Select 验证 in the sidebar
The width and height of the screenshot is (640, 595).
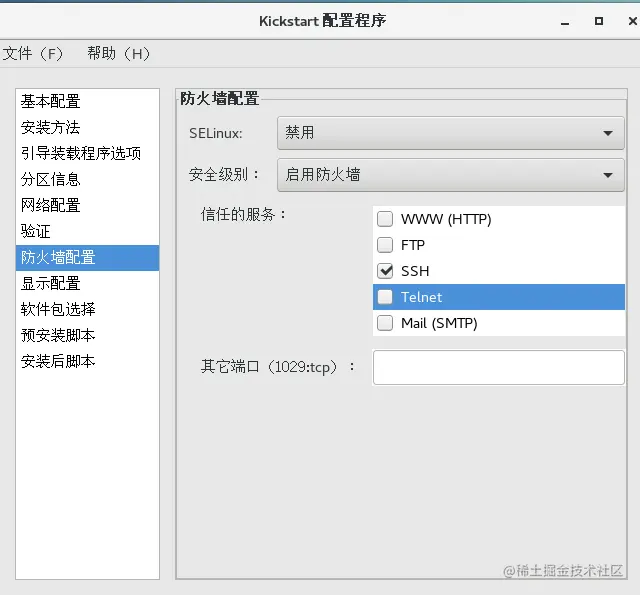coord(87,231)
